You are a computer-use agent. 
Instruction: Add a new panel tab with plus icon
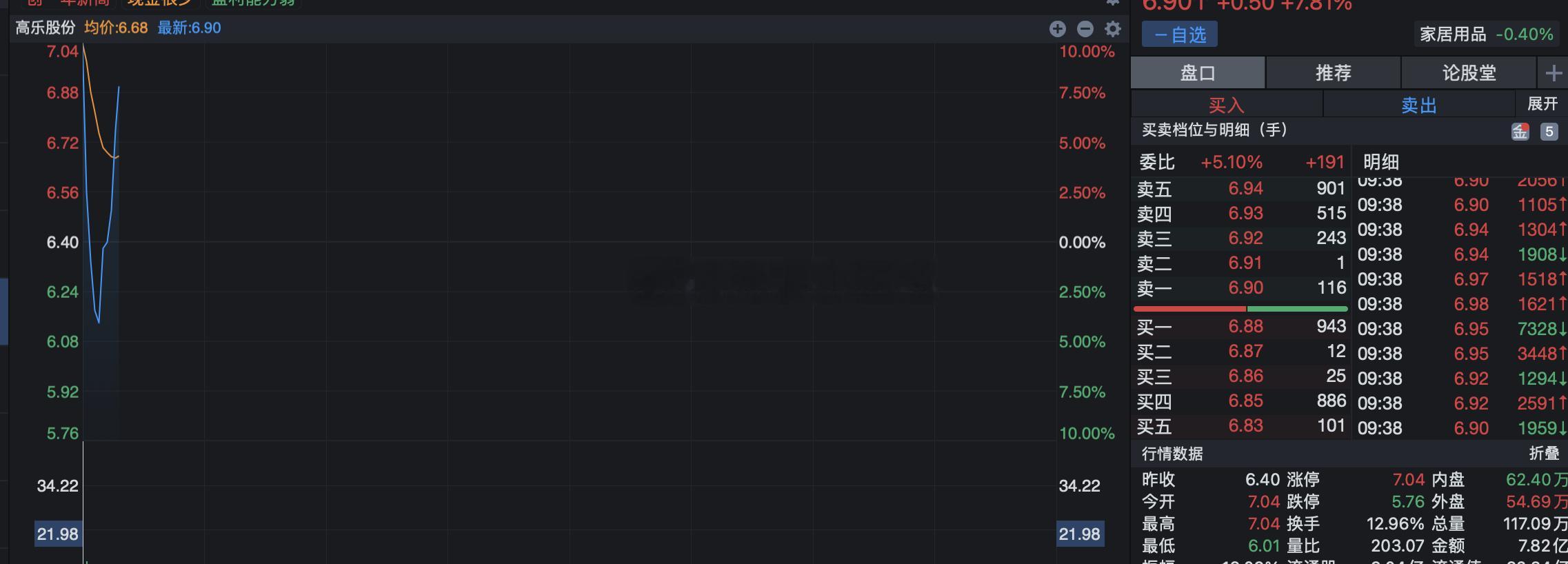(x=1553, y=73)
